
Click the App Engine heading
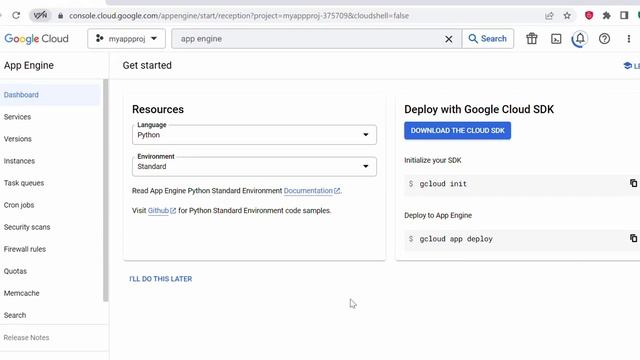point(29,66)
